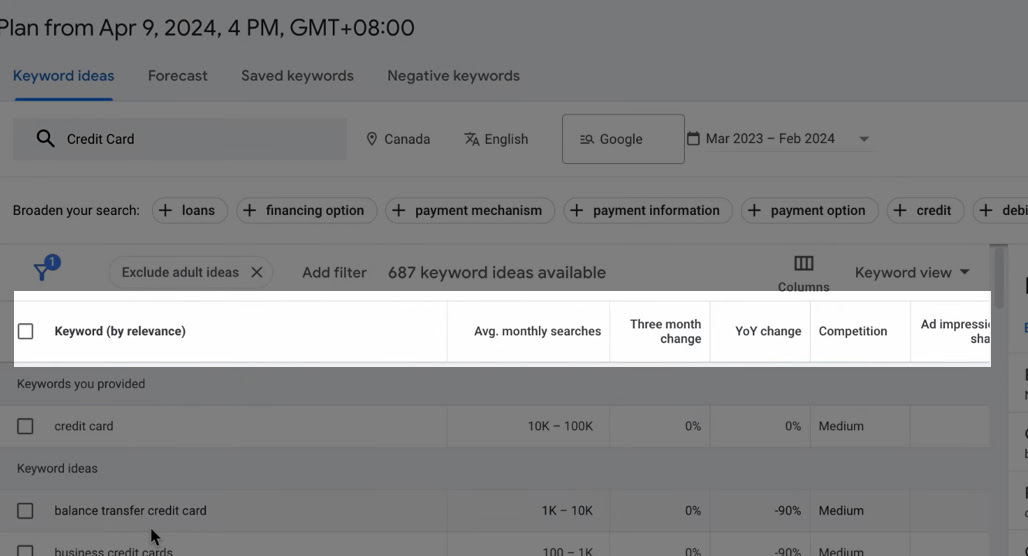1028x556 pixels.
Task: Click 687 keyword ideas available text
Action: click(497, 272)
